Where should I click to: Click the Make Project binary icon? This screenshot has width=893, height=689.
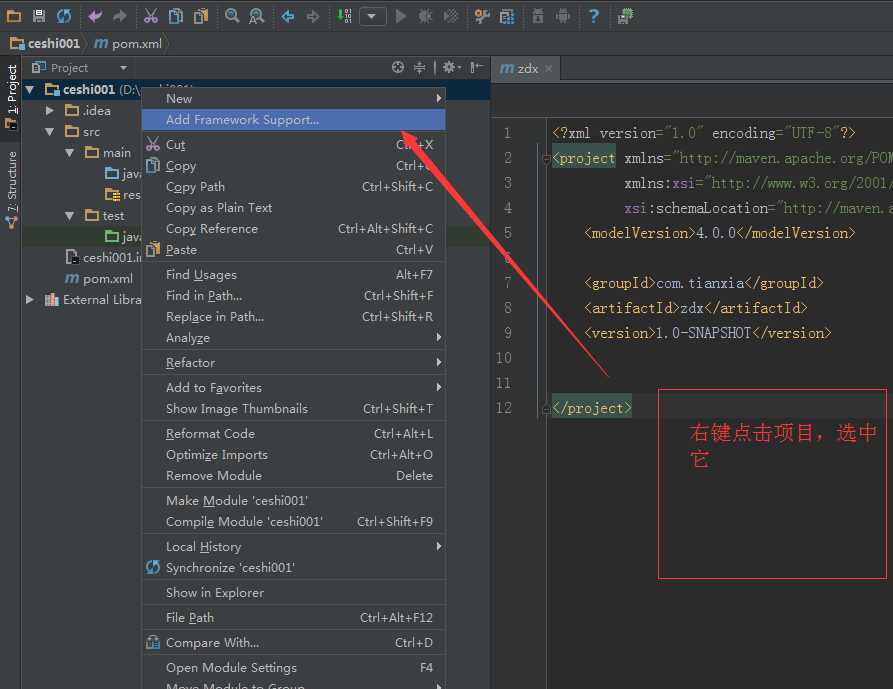pyautogui.click(x=344, y=16)
